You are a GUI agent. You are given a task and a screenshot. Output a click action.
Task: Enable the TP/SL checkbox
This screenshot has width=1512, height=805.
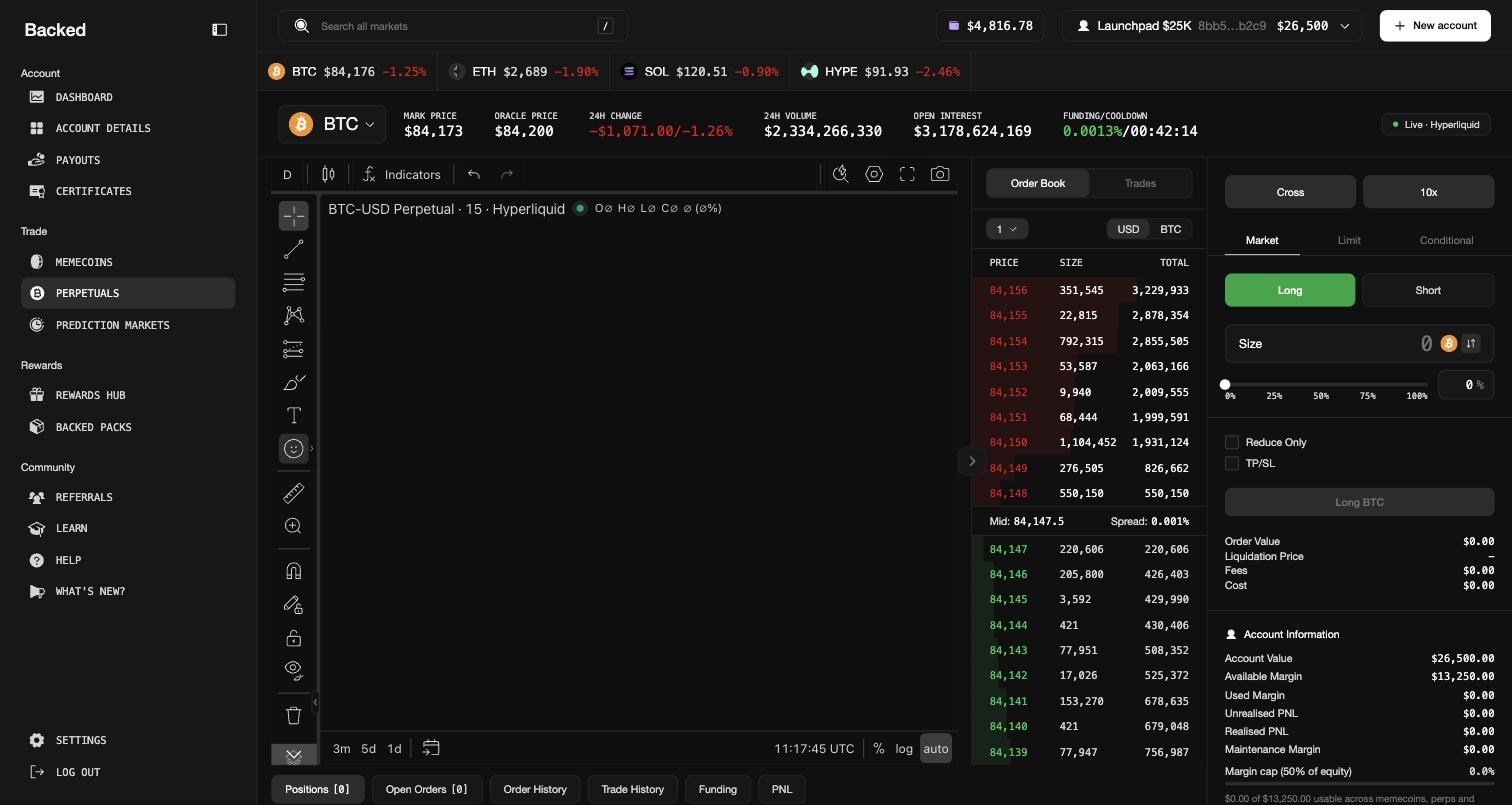1232,463
